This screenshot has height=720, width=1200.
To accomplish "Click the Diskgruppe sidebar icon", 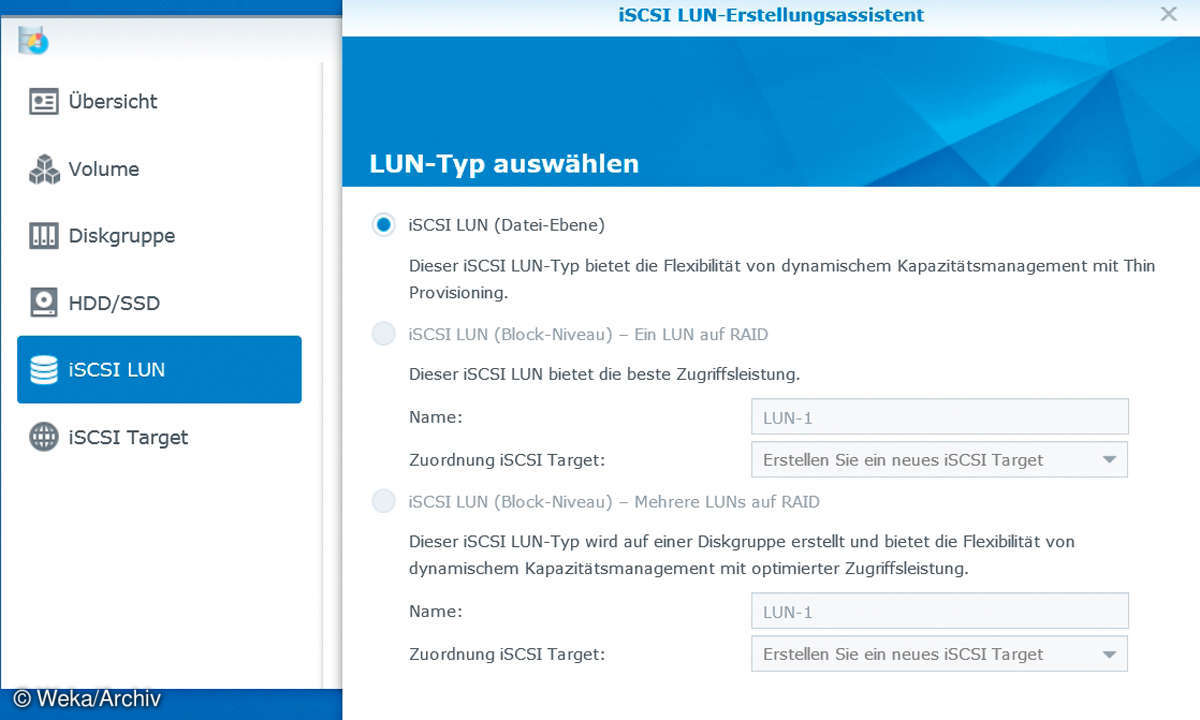I will [x=44, y=236].
